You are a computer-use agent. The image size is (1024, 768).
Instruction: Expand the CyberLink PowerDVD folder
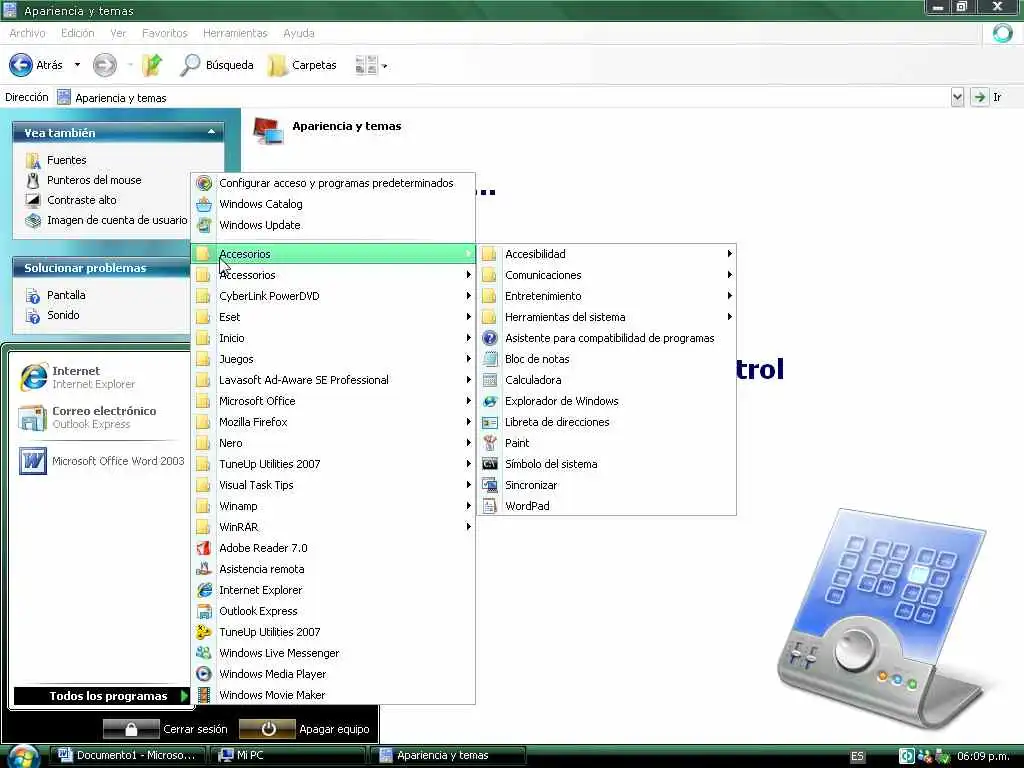(333, 296)
